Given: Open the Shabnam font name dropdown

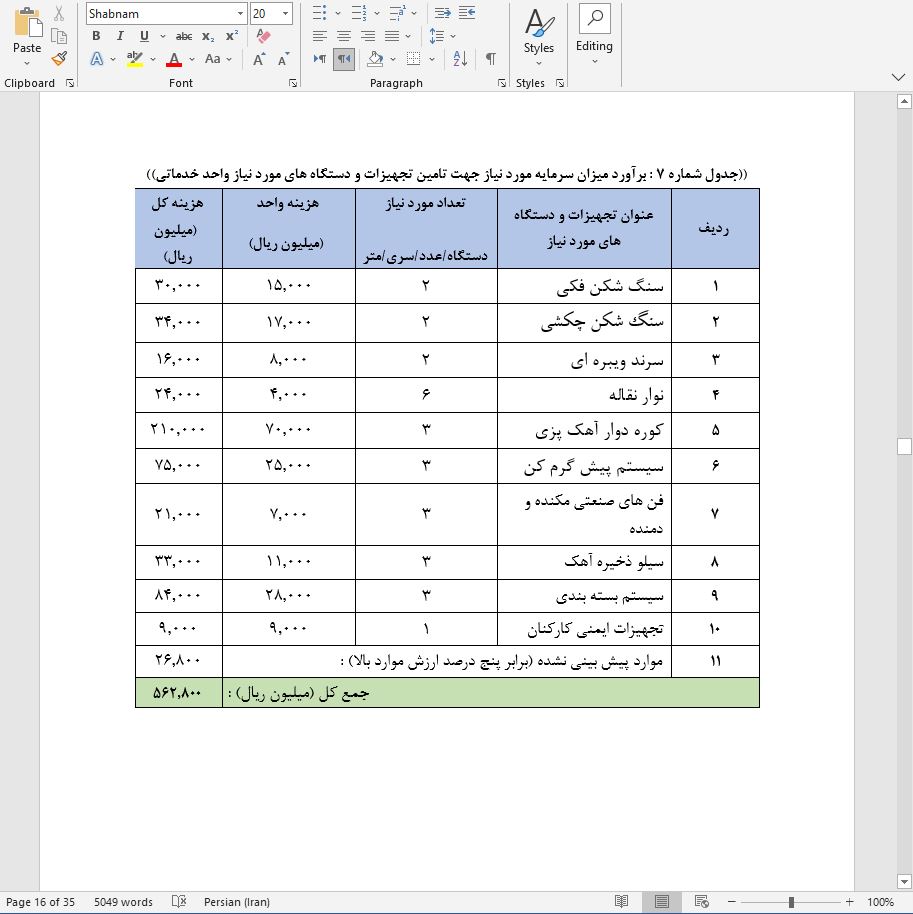Looking at the screenshot, I should (x=240, y=13).
